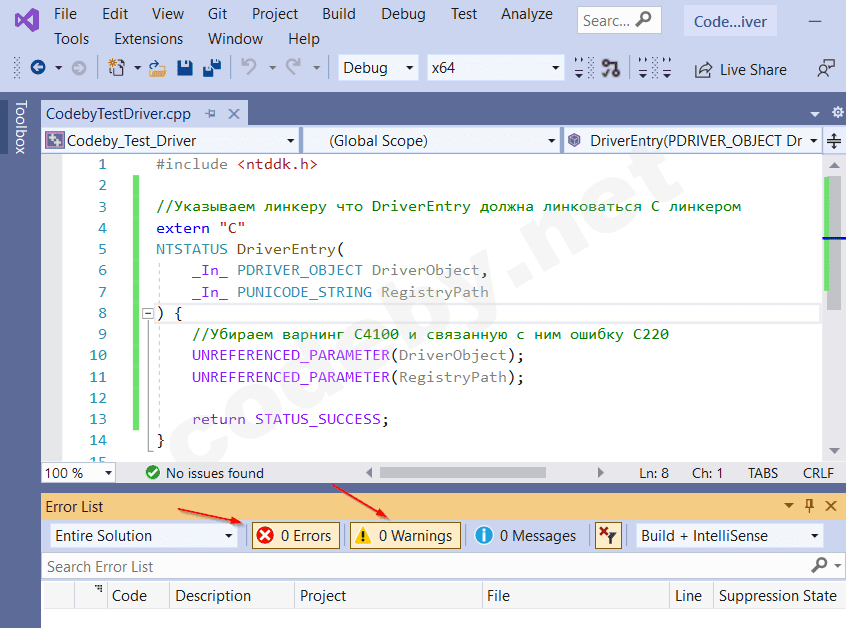Open file using the folder icon
The height and width of the screenshot is (628, 846).
pyautogui.click(x=158, y=68)
